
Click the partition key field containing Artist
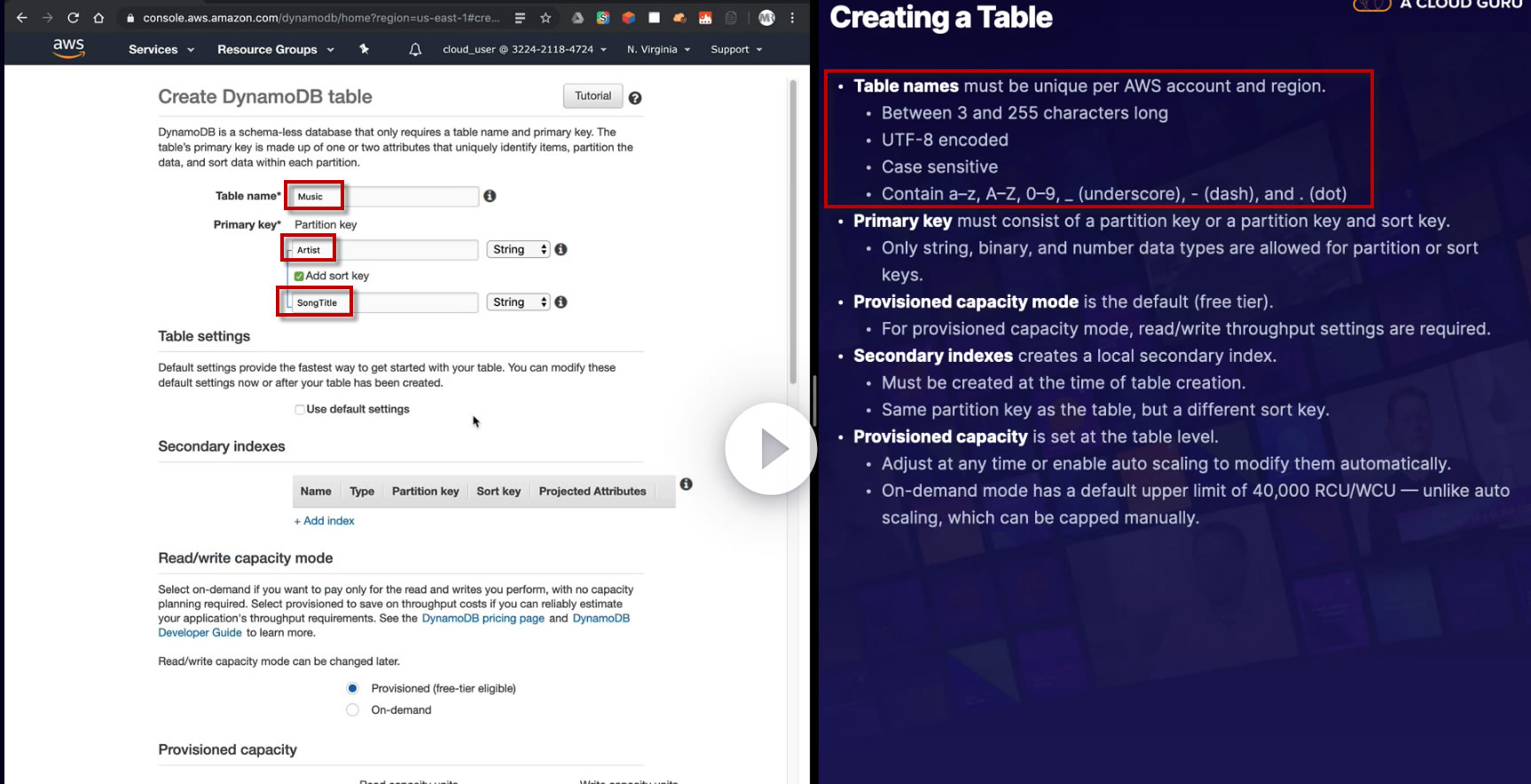(385, 250)
